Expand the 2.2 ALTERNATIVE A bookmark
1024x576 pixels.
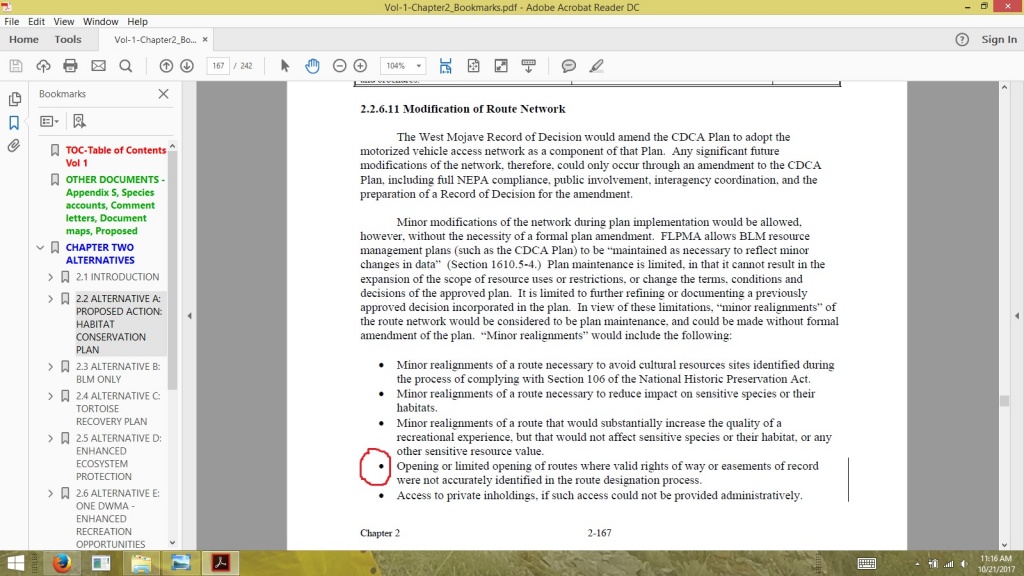[50, 298]
